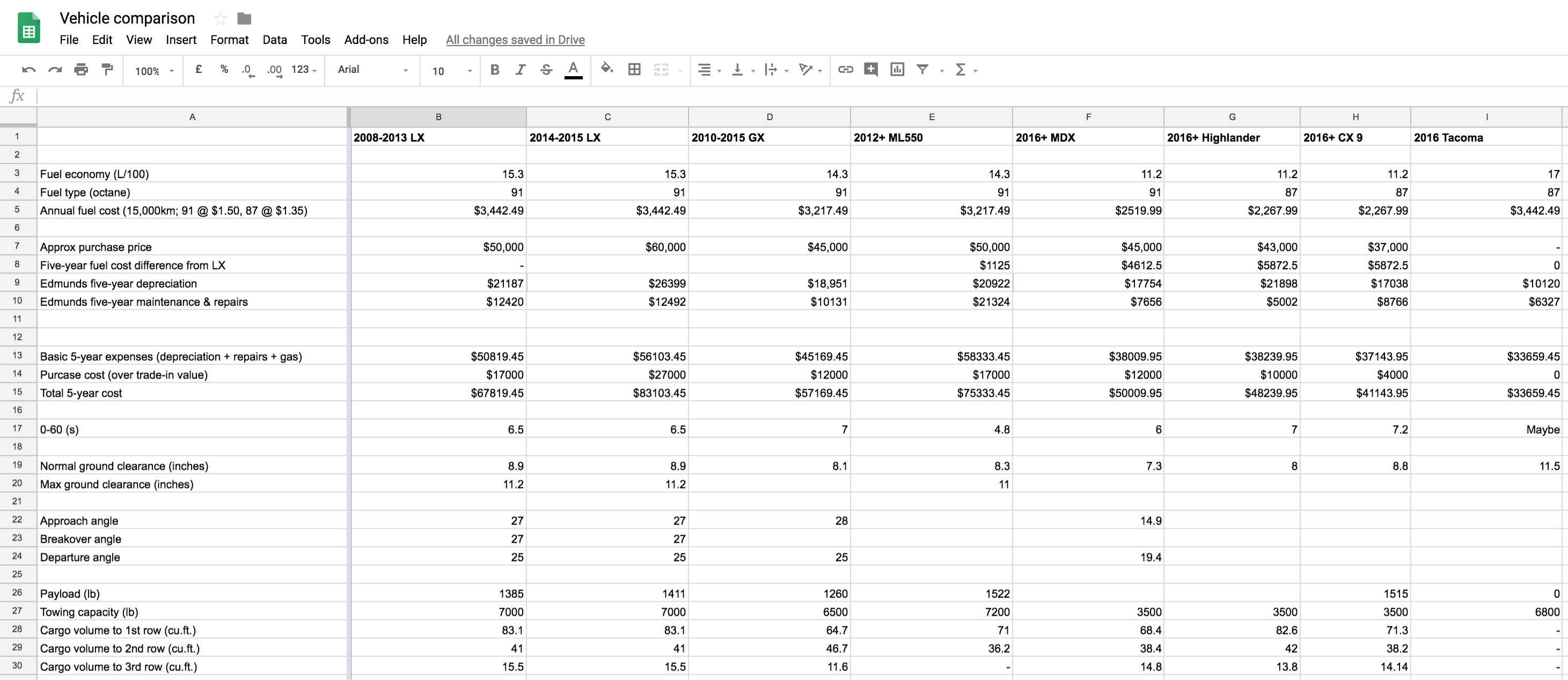This screenshot has height=680, width=1568.
Task: Open the Format menu
Action: click(x=230, y=40)
